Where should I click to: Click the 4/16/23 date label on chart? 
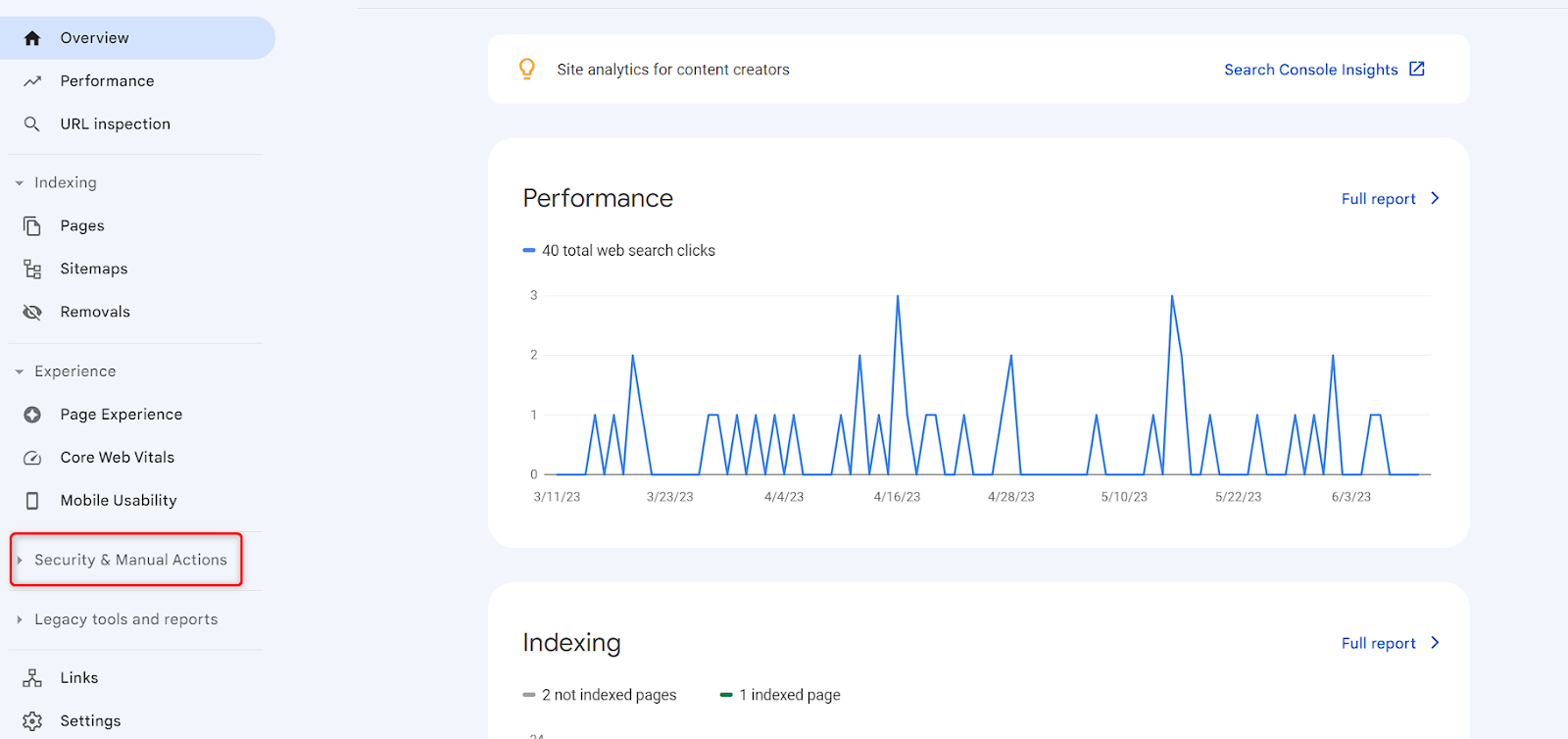pyautogui.click(x=898, y=497)
